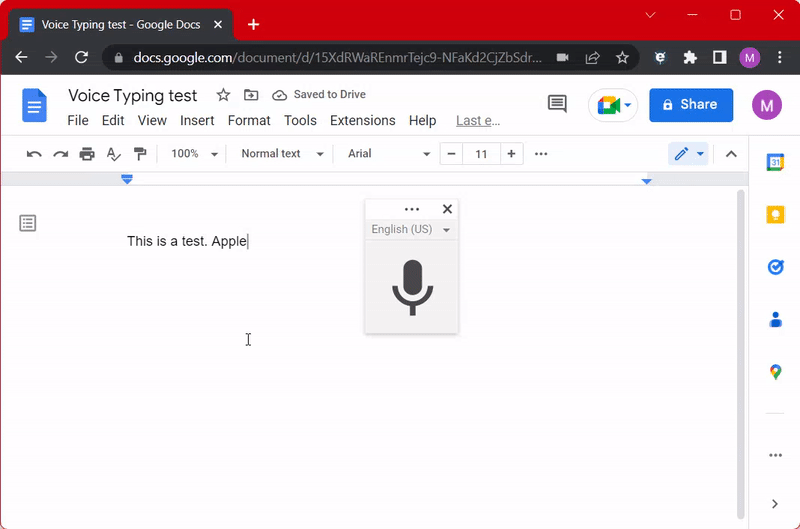Open the Insert menu

click(x=197, y=120)
